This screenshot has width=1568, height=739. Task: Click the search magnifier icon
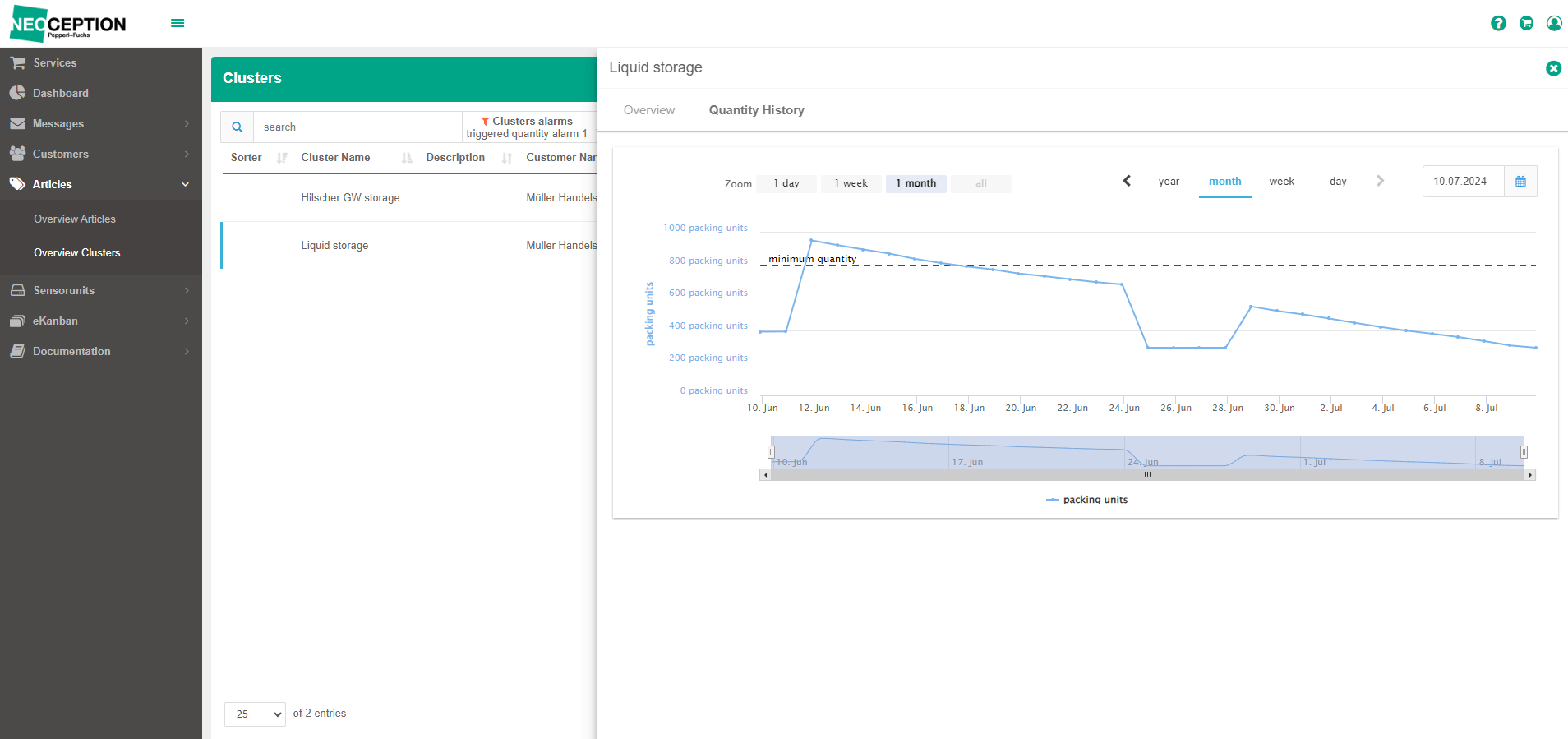pos(237,127)
